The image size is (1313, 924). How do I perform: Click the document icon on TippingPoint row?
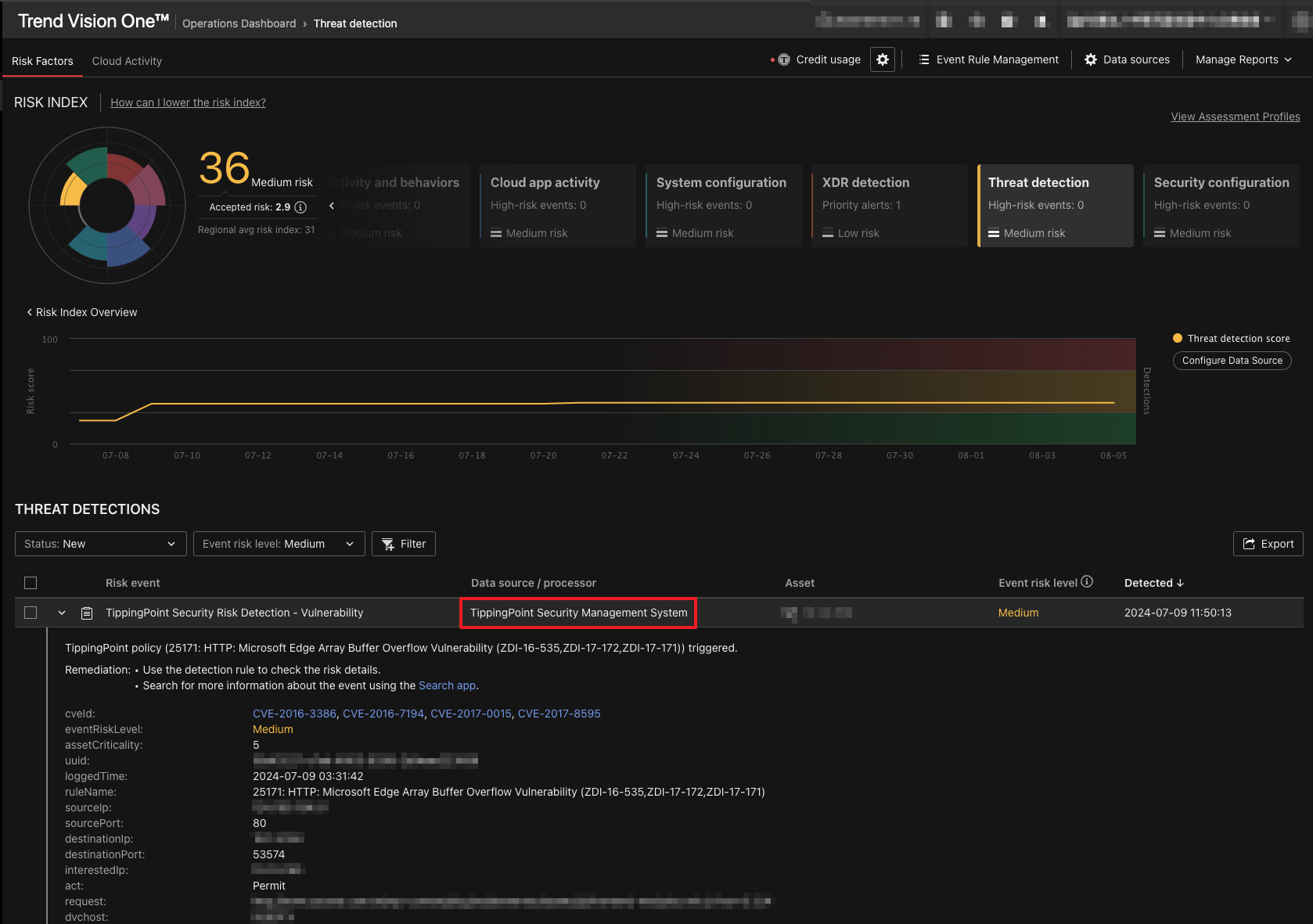tap(87, 613)
